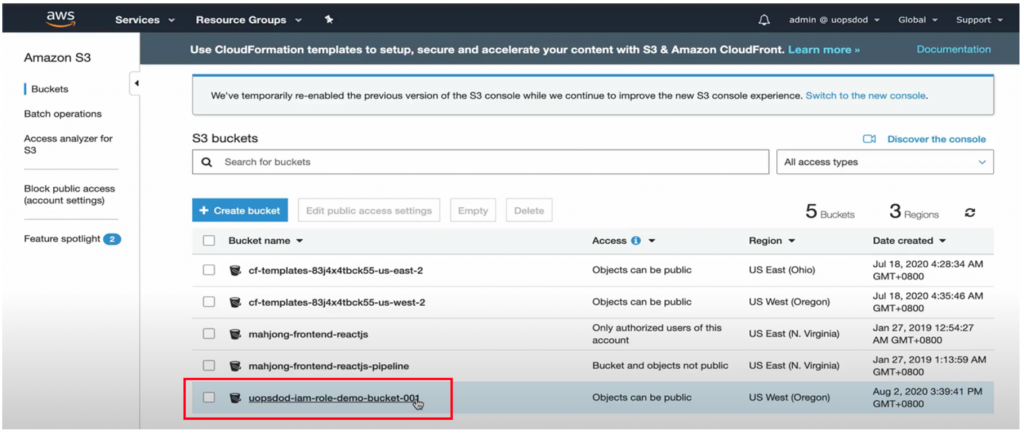Open uopsdod-iam-role-demo-bucket-001 bucket
The image size is (1024, 435).
tap(334, 397)
